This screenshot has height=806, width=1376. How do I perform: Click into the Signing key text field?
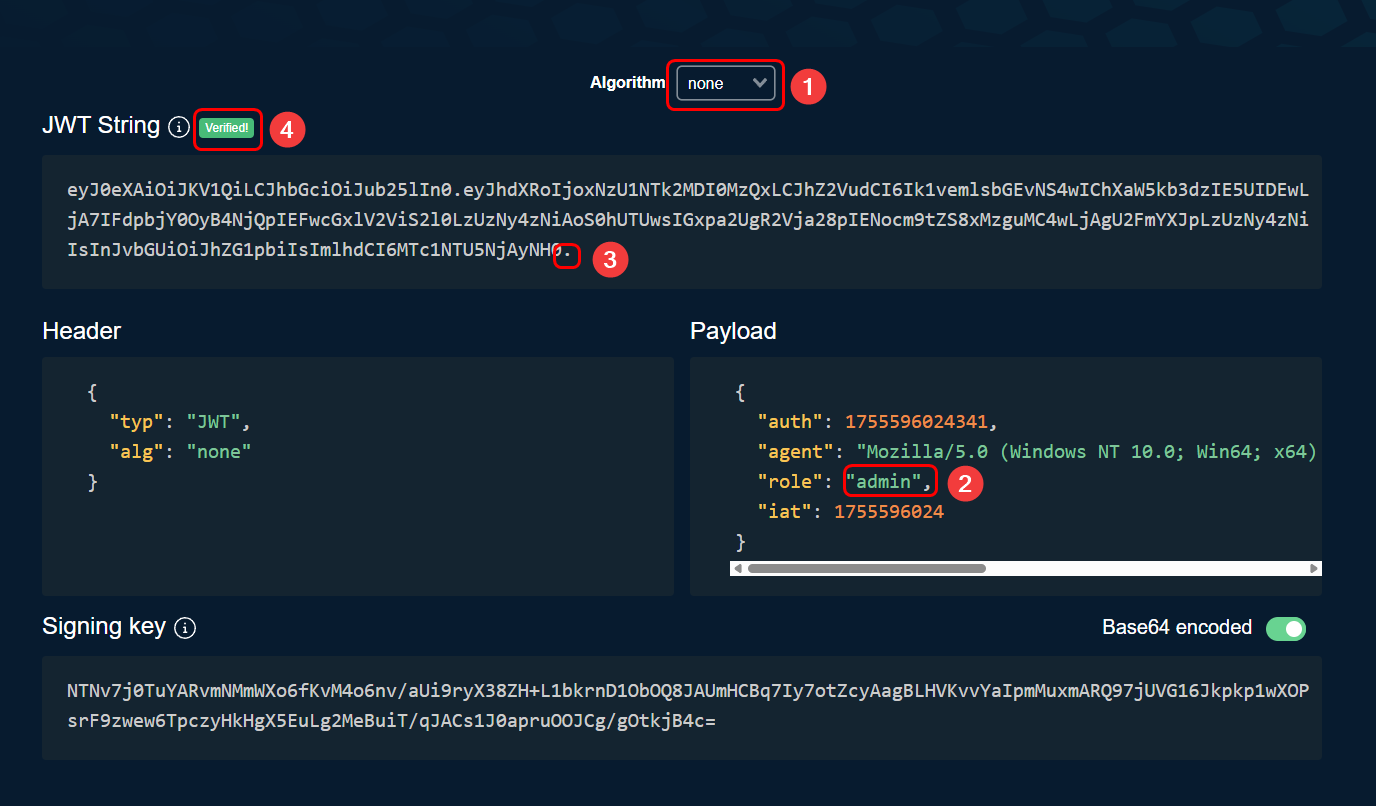pos(680,707)
